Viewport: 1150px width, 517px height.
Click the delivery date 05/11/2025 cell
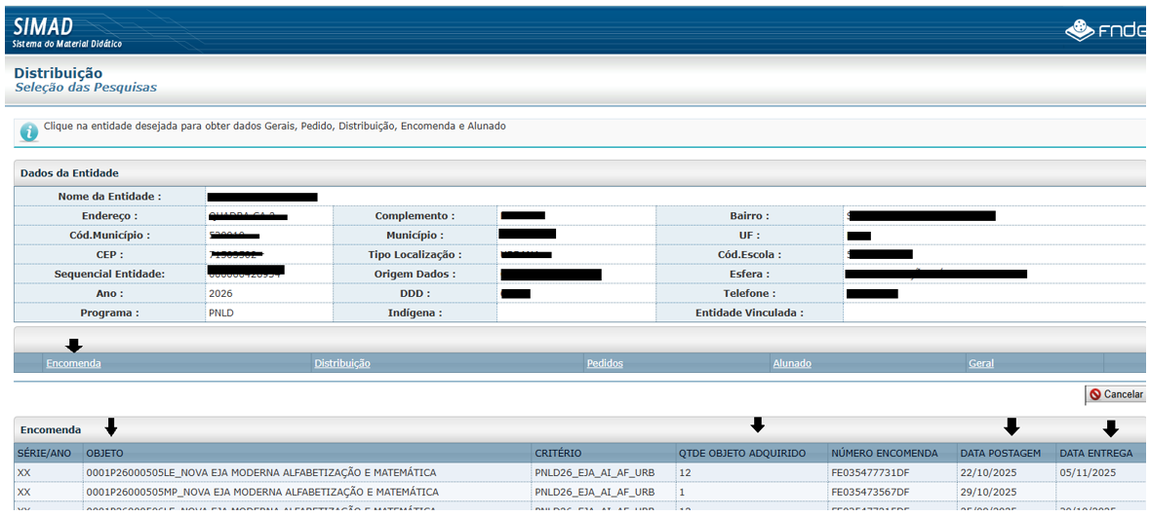tap(1086, 472)
